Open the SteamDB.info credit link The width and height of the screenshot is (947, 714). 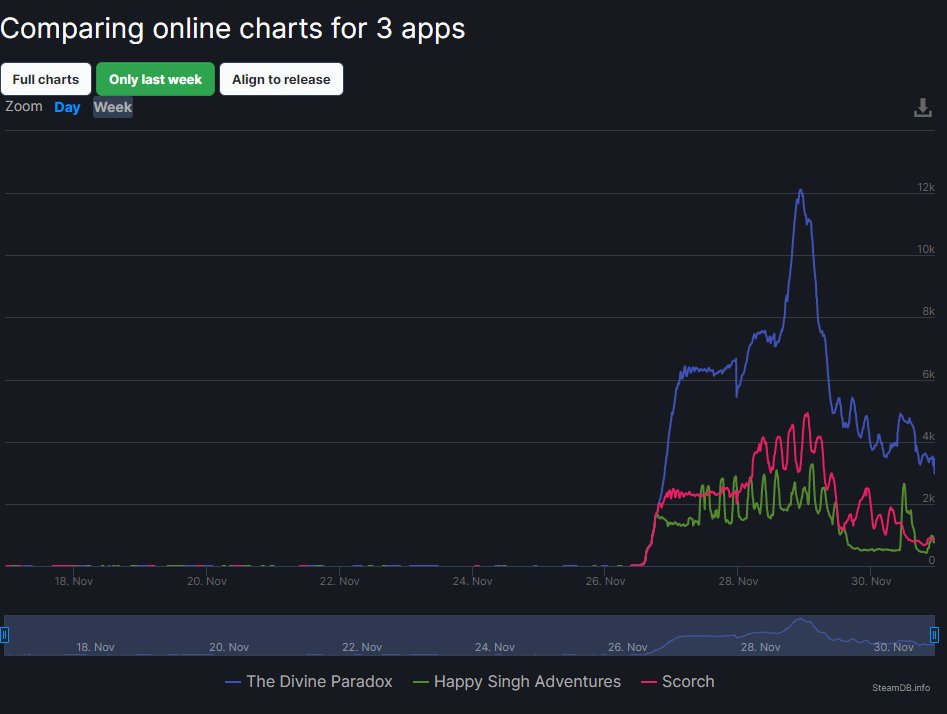900,687
